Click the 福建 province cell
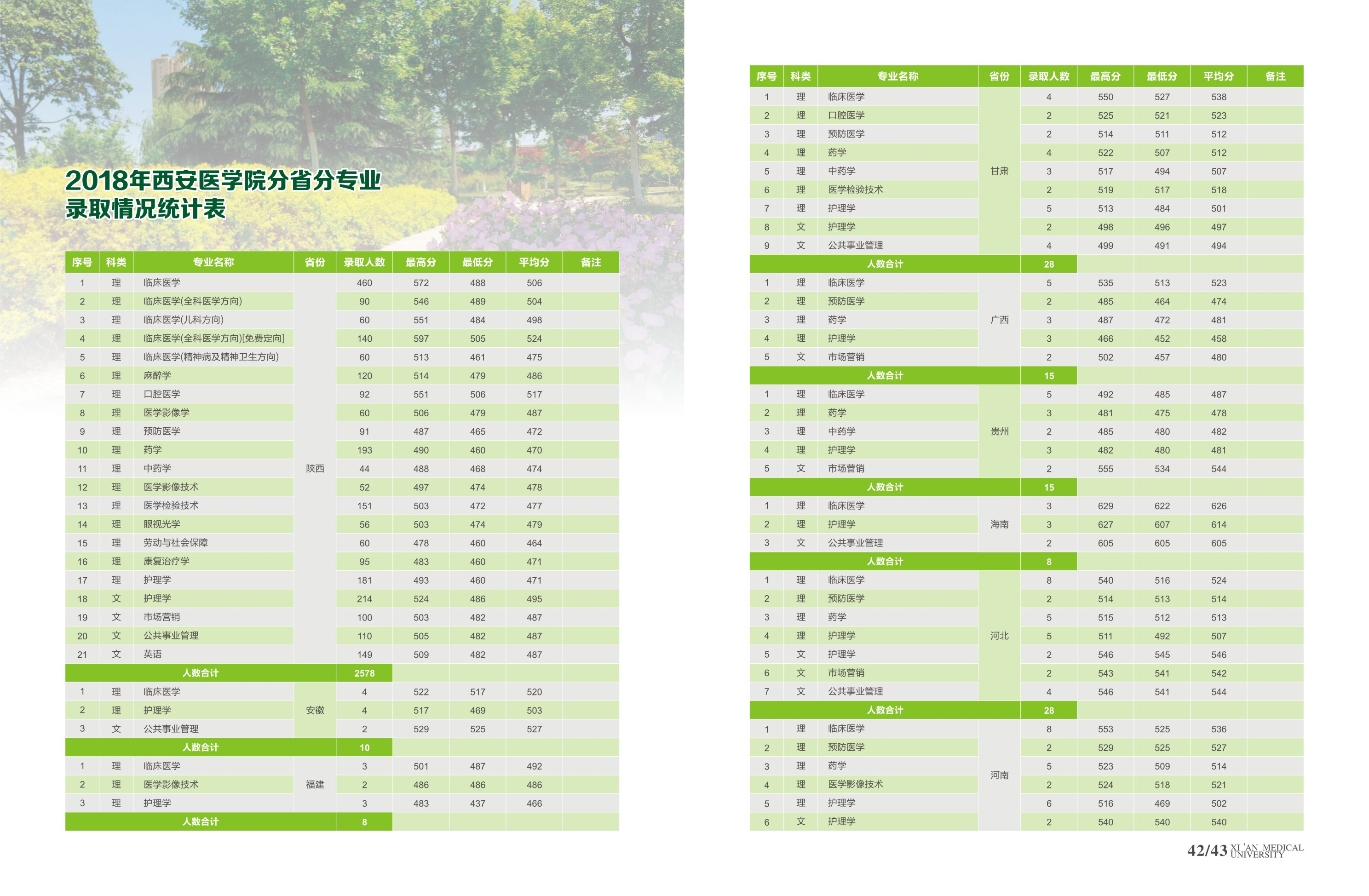The height and width of the screenshot is (896, 1369). click(x=315, y=784)
